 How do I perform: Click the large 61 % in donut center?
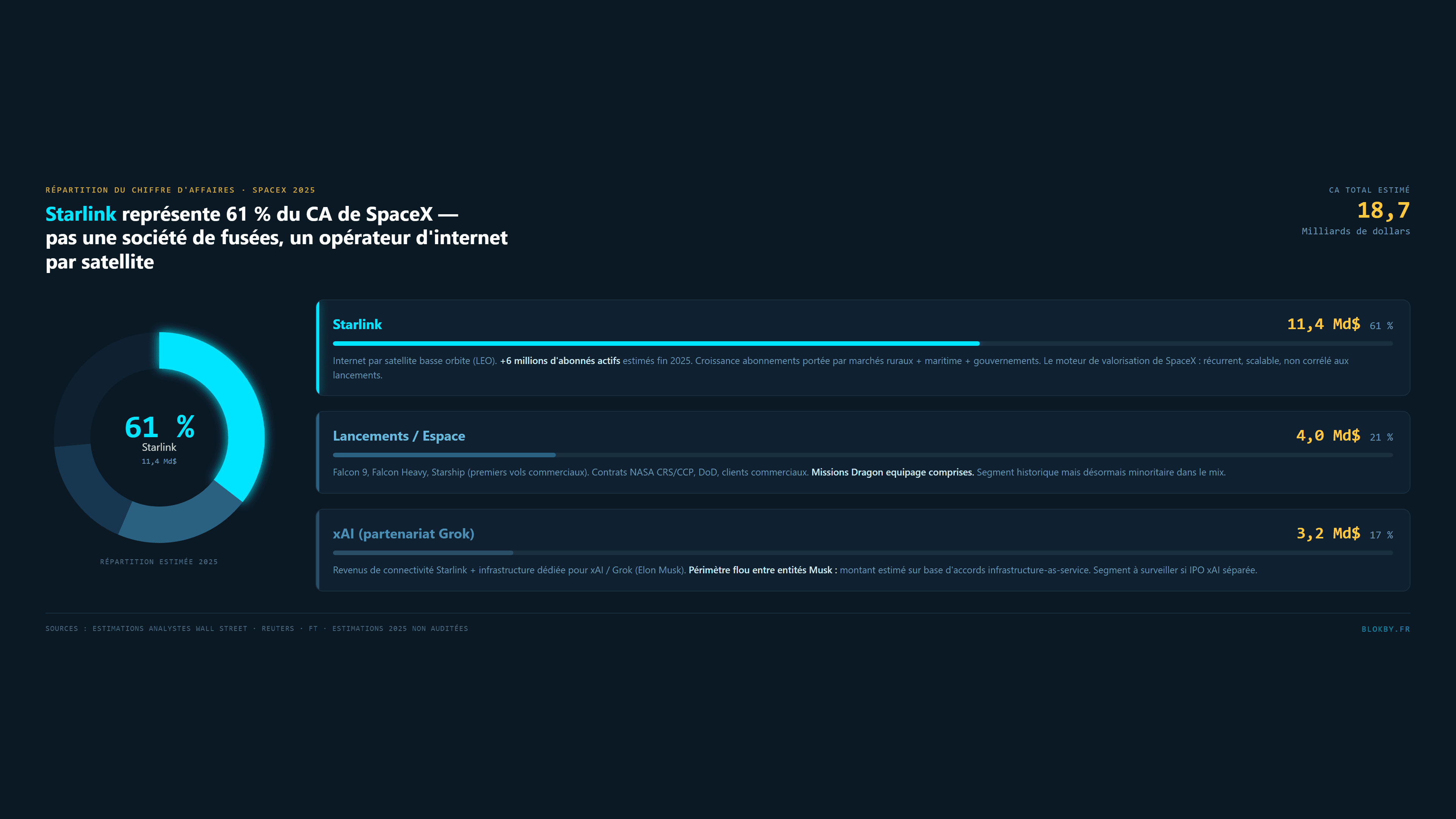[x=159, y=427]
